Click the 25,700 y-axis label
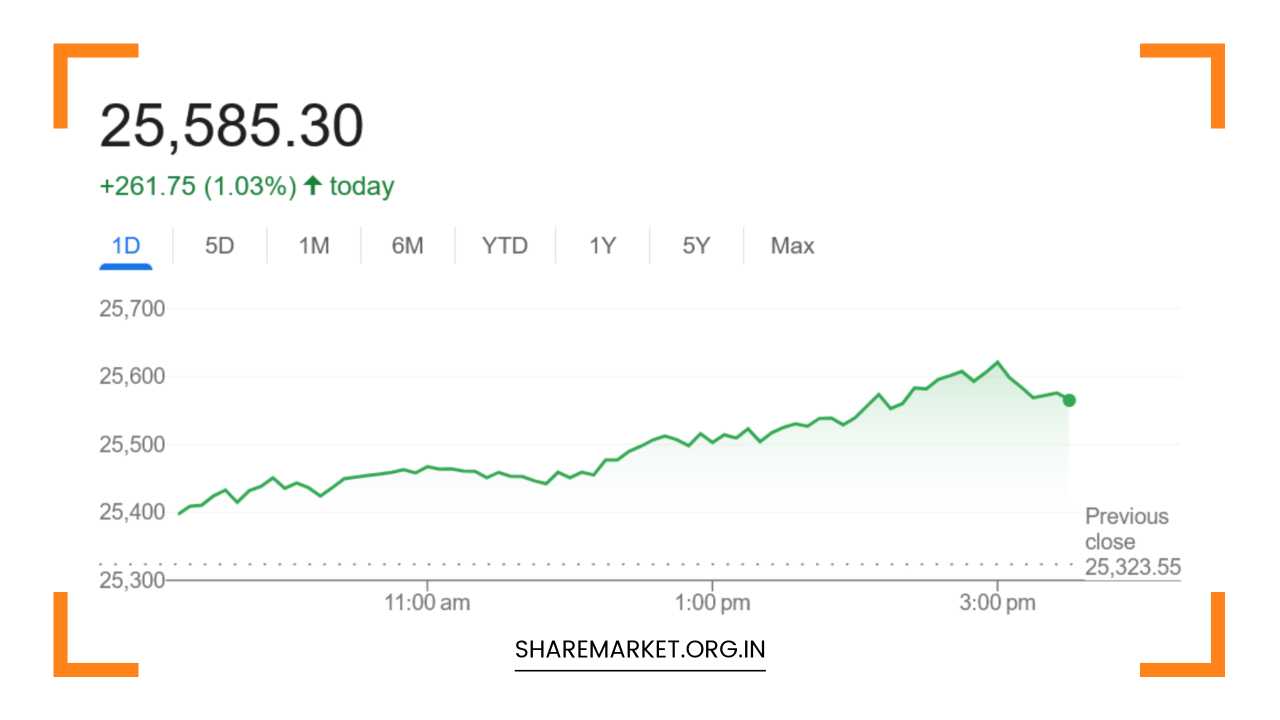 [x=132, y=309]
